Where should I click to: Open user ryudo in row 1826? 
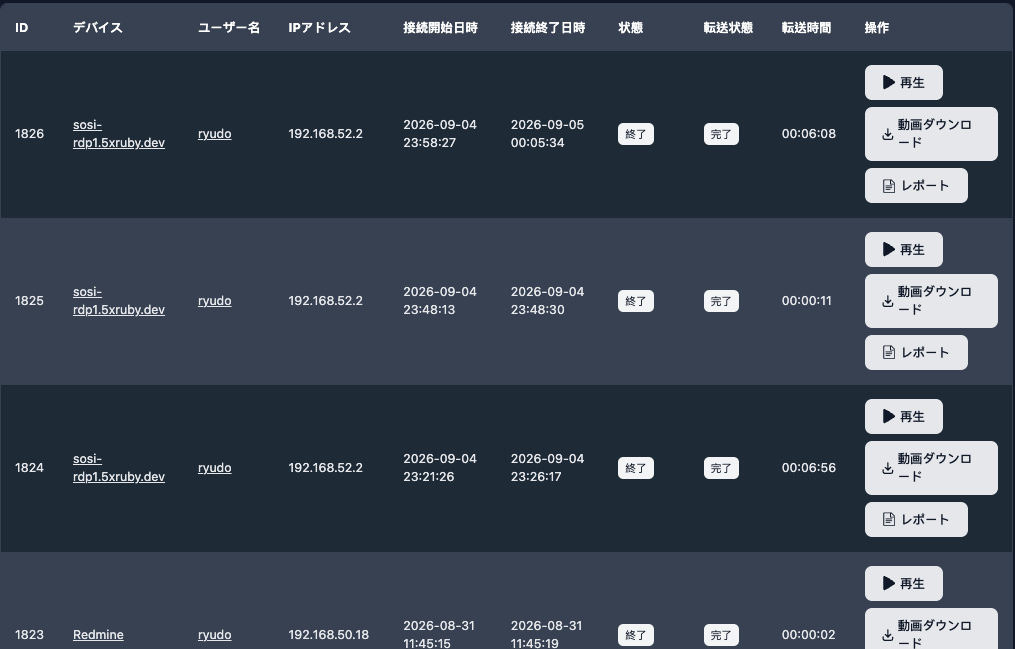point(214,134)
